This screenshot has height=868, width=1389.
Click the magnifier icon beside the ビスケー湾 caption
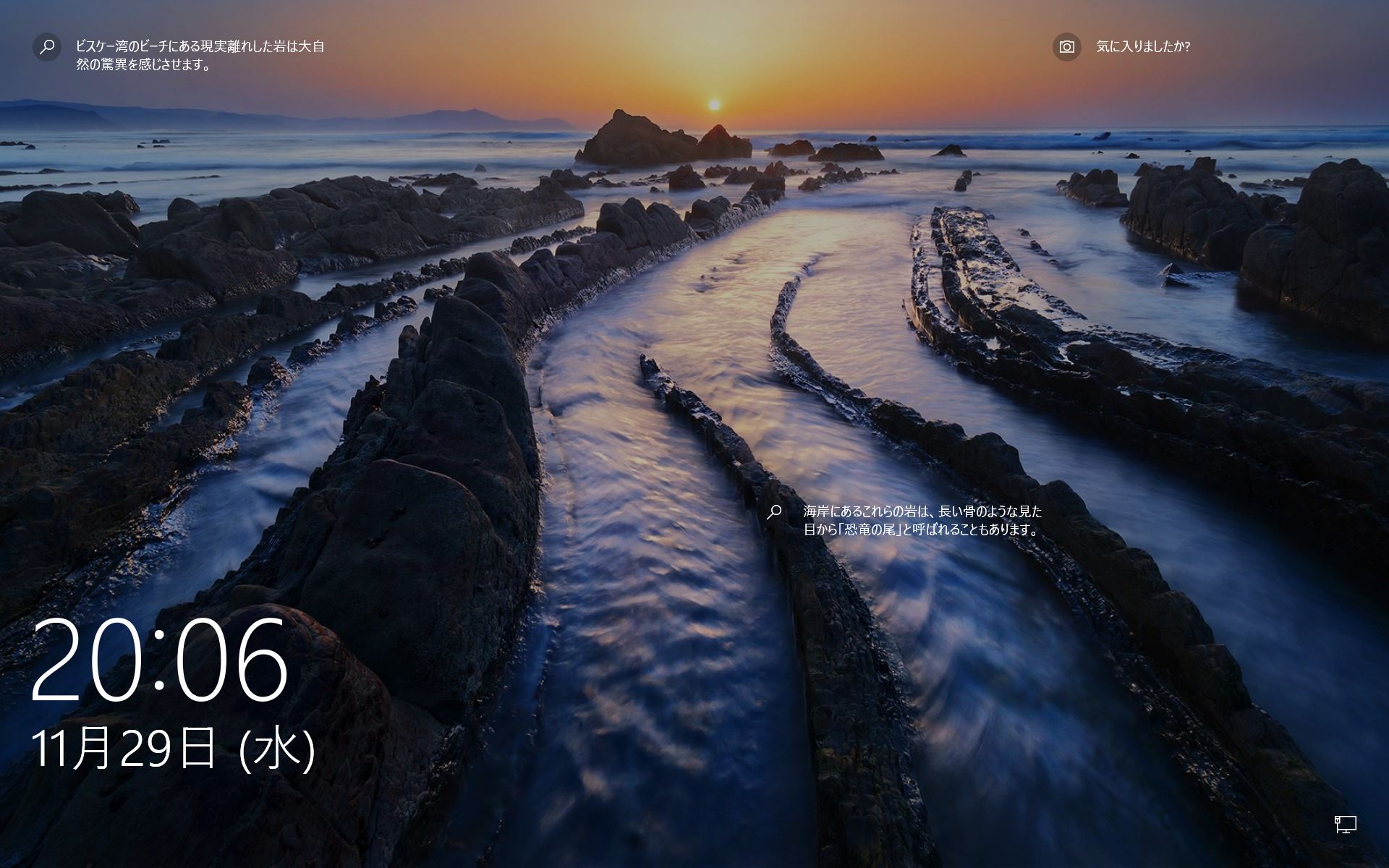tap(47, 47)
